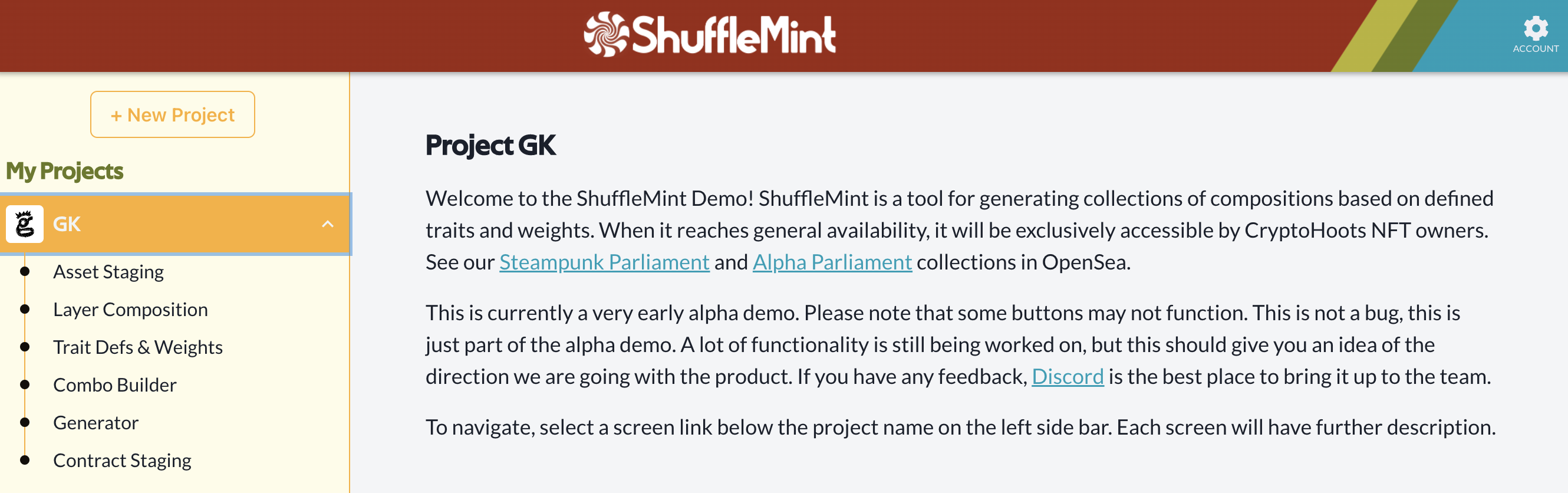The width and height of the screenshot is (1568, 493).
Task: Click the ShuffleMint wordmark in header
Action: pyautogui.click(x=733, y=35)
